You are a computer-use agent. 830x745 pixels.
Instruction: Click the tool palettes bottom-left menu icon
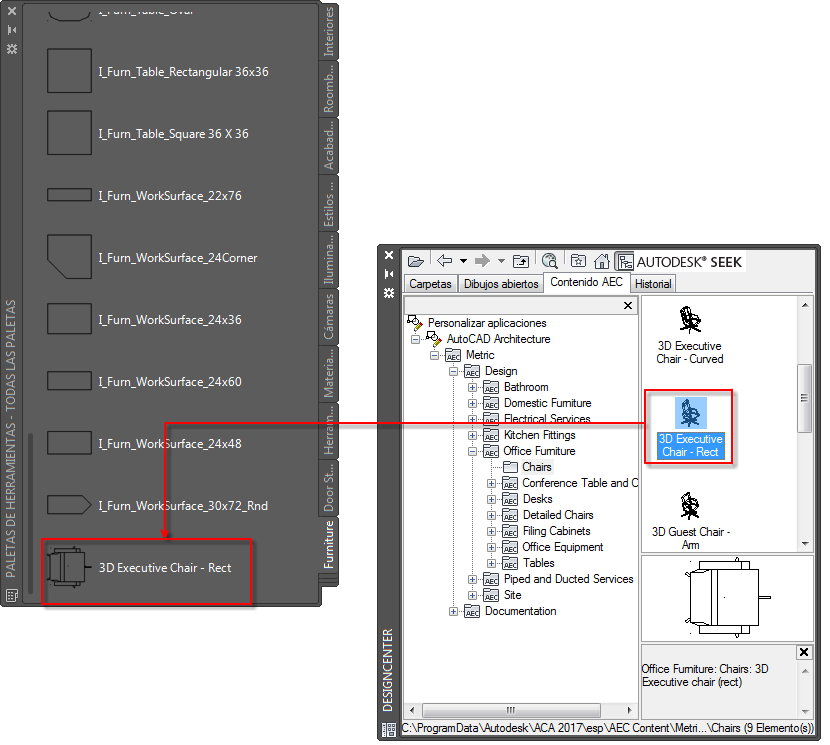12,595
